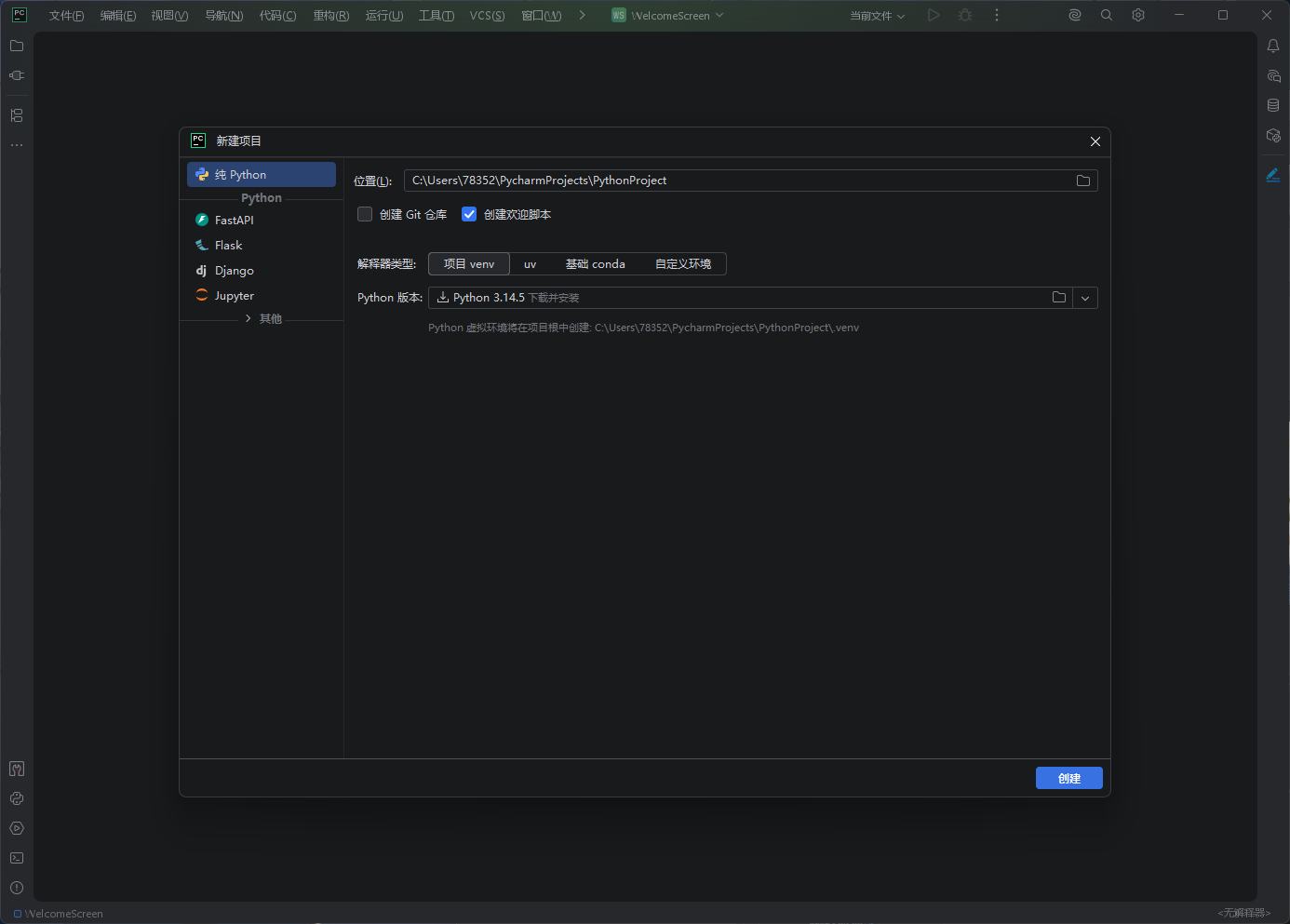
Task: Open IDE settings gear icon
Action: pos(1138,15)
